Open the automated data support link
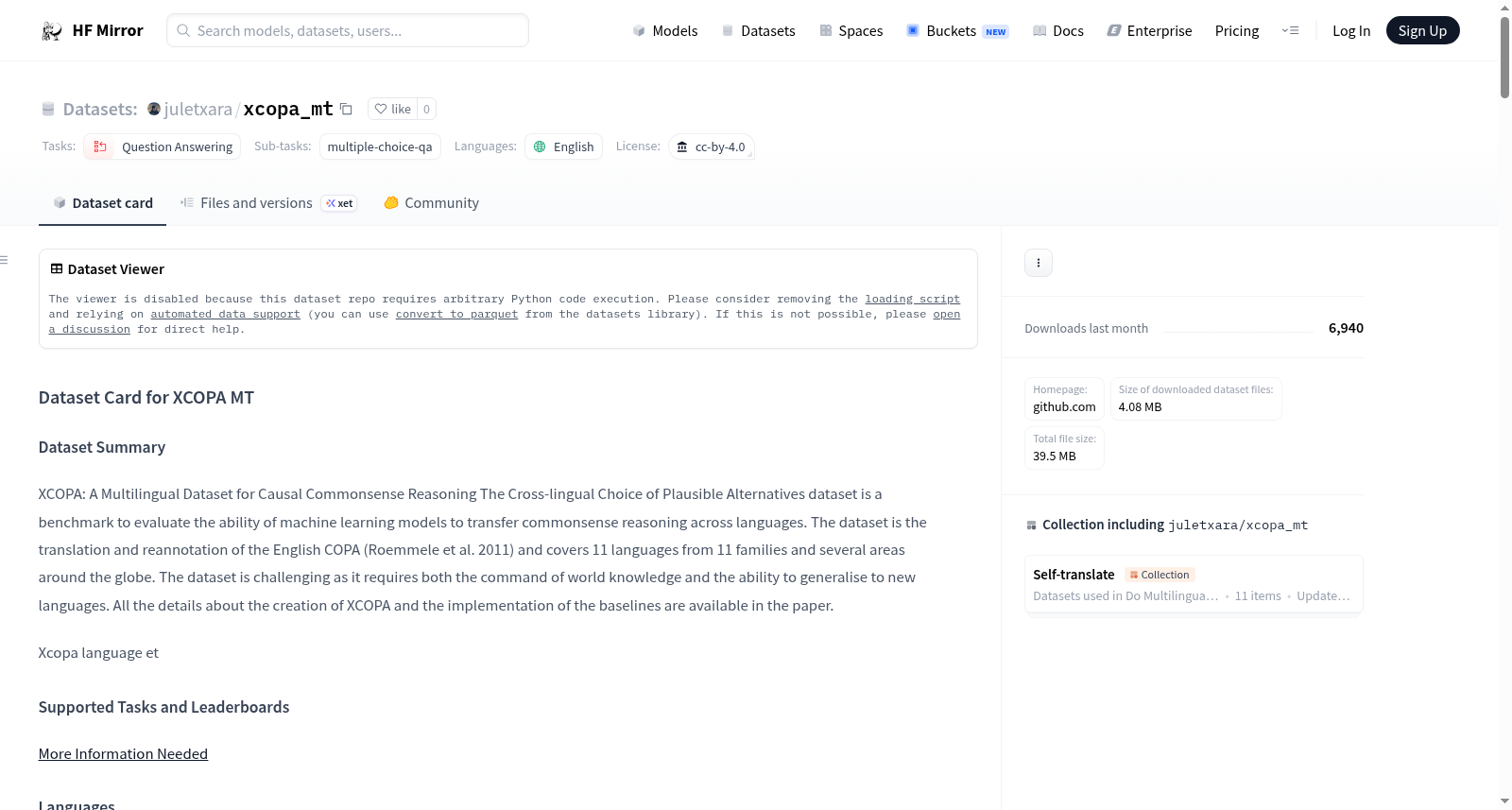The height and width of the screenshot is (810, 1512). tap(225, 315)
